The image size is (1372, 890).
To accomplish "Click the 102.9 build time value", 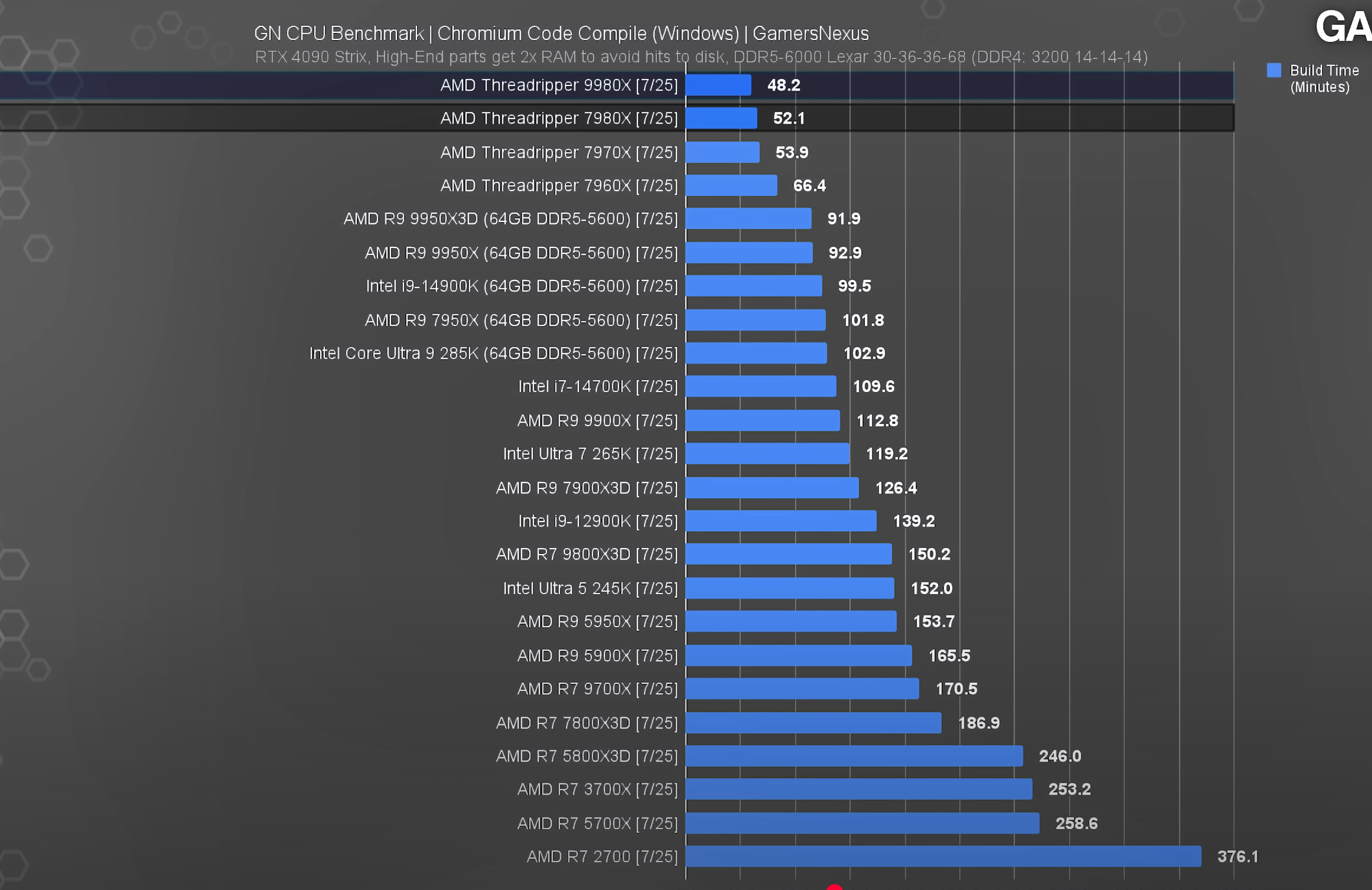I will tap(864, 353).
